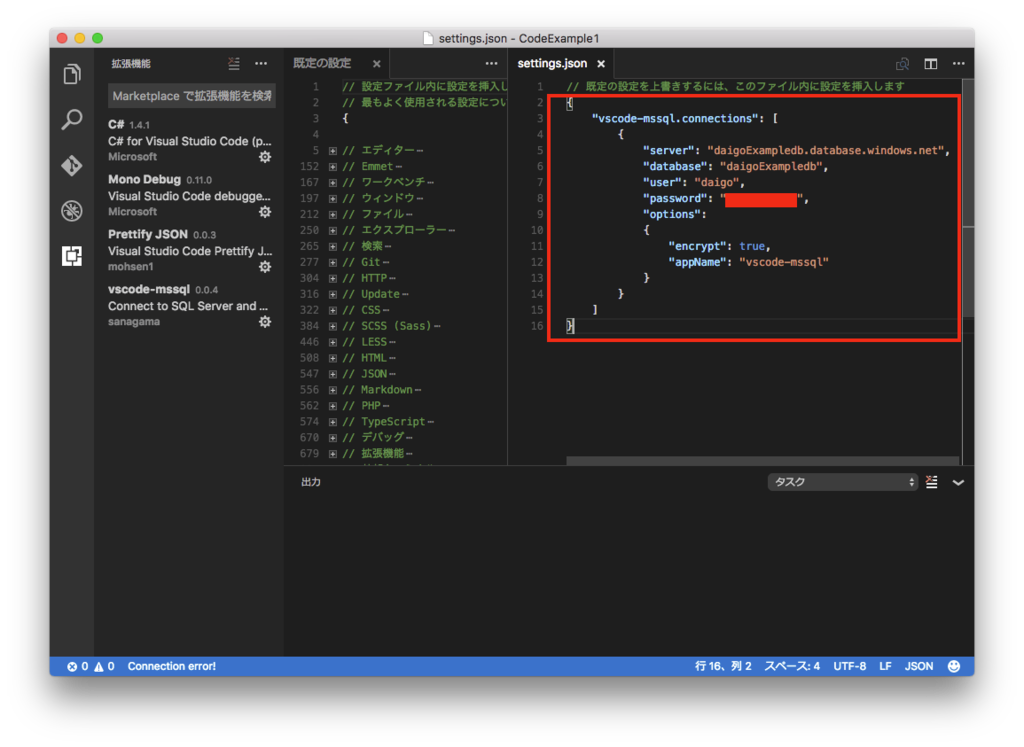Open the gear menu for Mono Debug extension
The height and width of the screenshot is (747, 1024).
(264, 212)
